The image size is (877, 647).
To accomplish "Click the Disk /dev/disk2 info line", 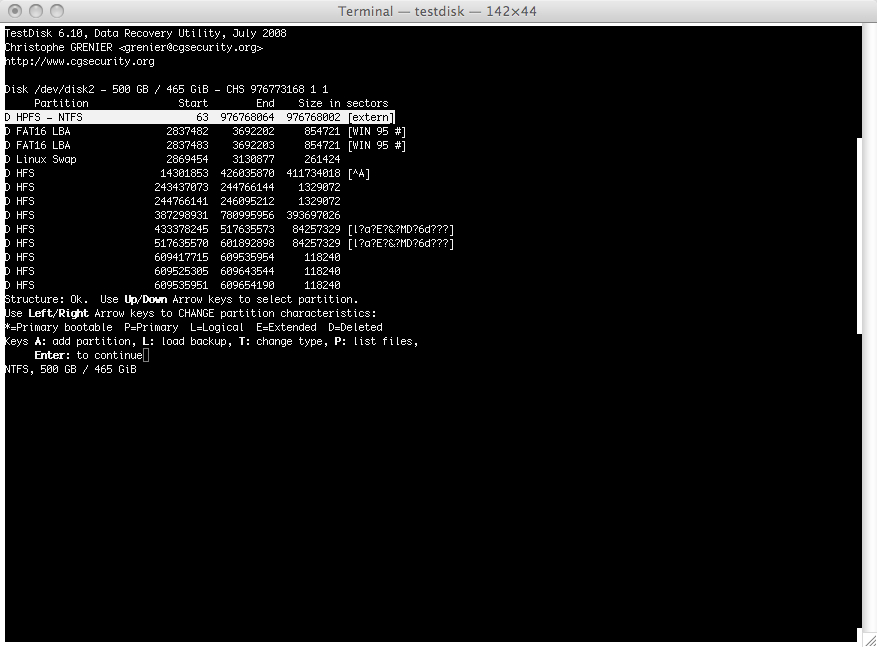I will click(x=167, y=89).
